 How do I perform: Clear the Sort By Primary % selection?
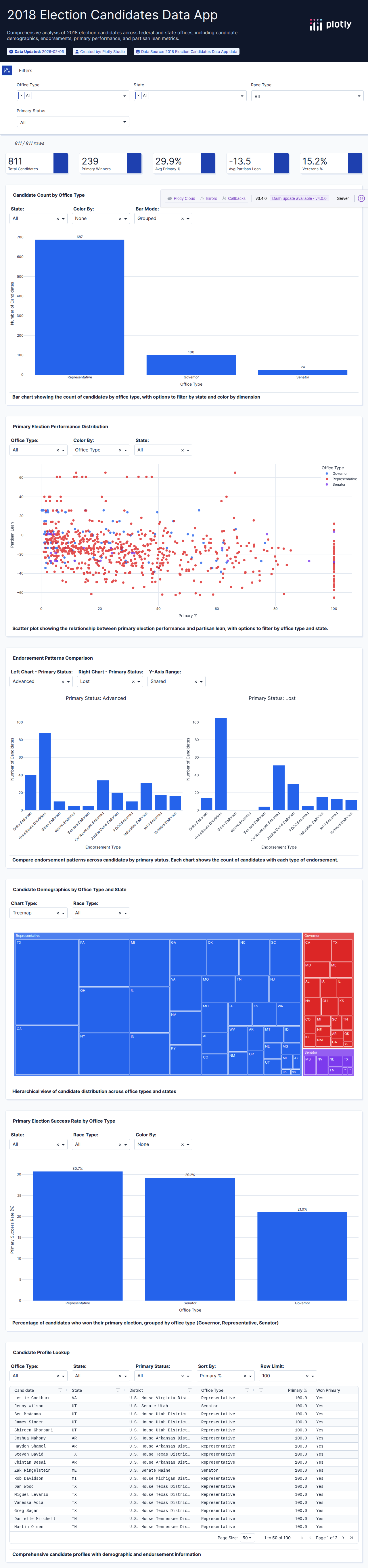[x=245, y=1376]
